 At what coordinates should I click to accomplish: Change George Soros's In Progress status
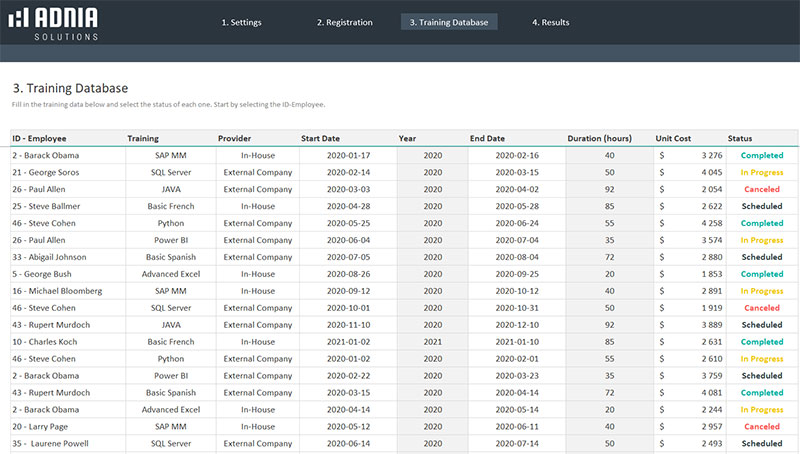click(x=761, y=172)
